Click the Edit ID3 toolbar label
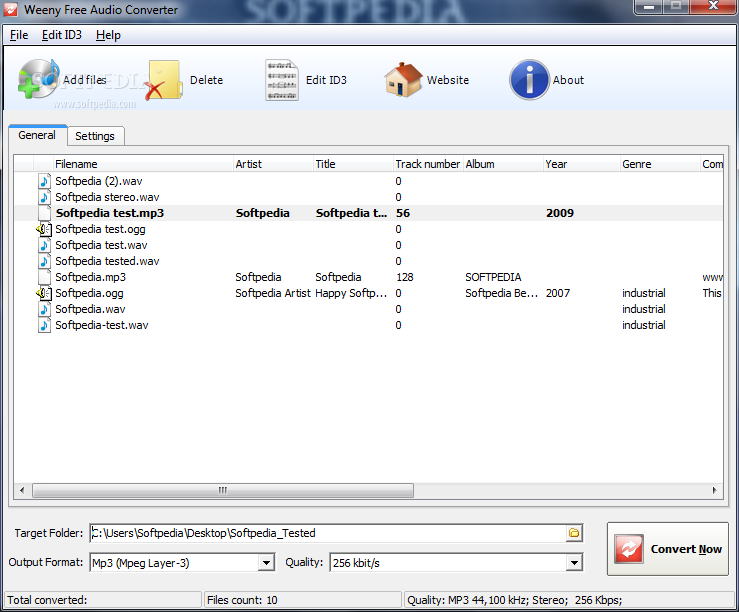Image resolution: width=739 pixels, height=612 pixels. (326, 80)
